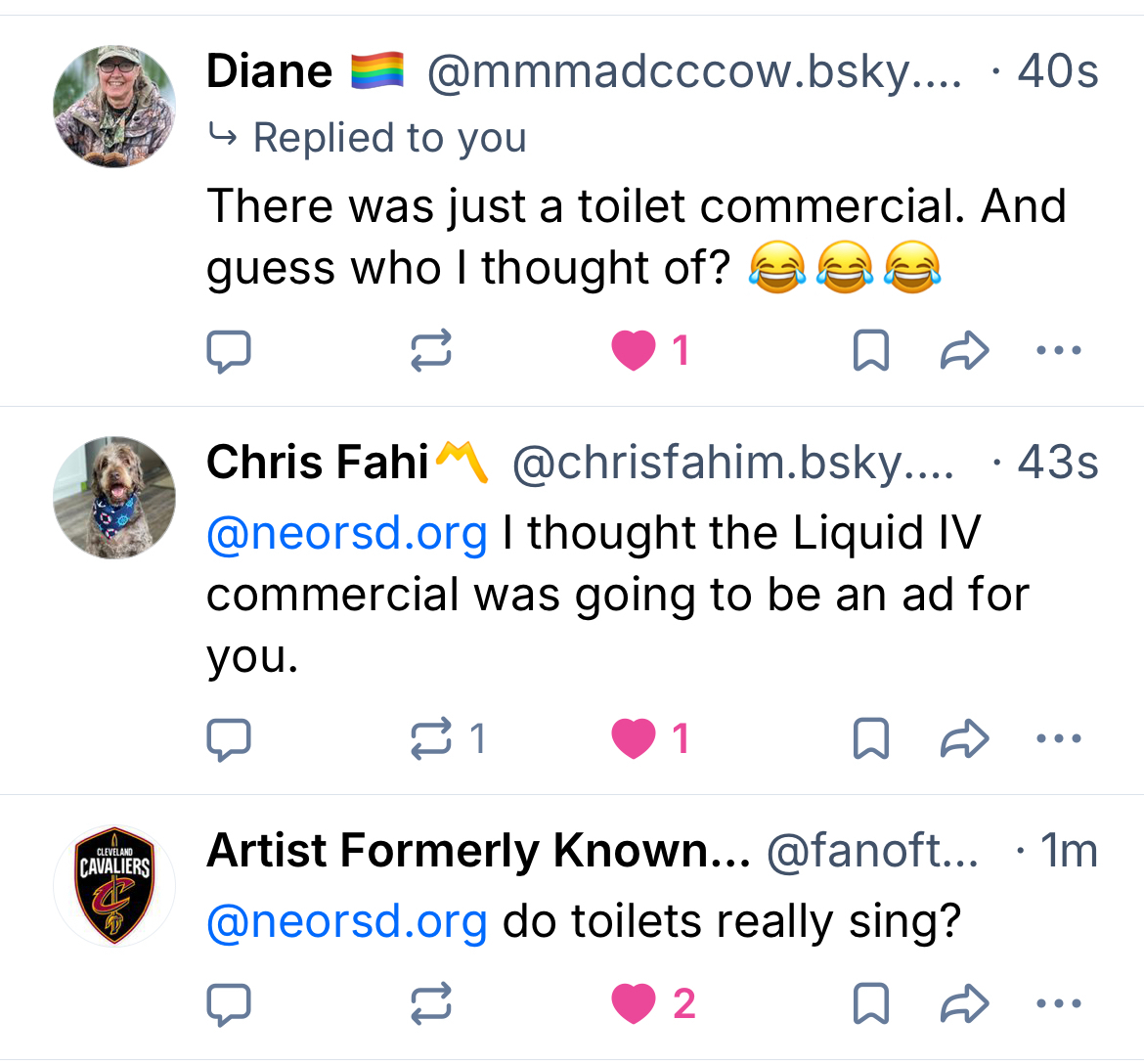The height and width of the screenshot is (1064, 1144).
Task: Open more options on singing toilets post
Action: (1058, 1004)
